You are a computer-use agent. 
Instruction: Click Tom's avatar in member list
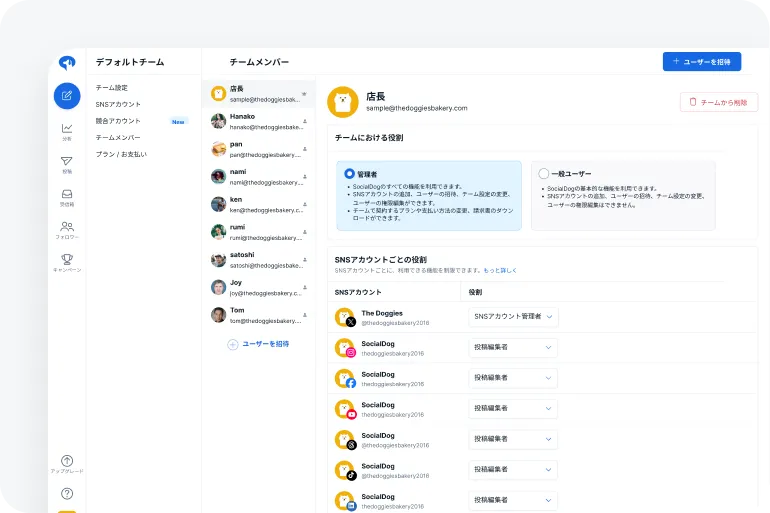[218, 315]
